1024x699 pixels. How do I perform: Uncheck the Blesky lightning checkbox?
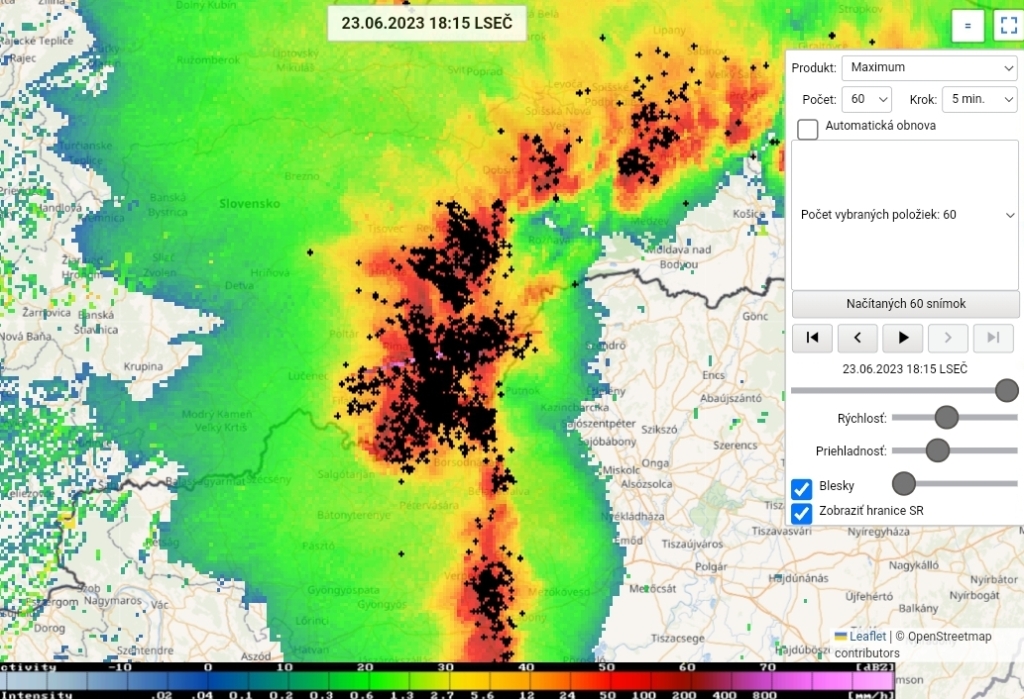pos(802,488)
